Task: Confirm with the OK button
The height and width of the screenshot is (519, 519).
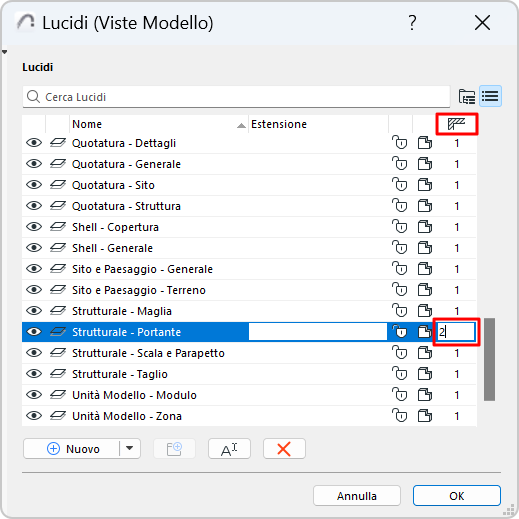Action: click(457, 496)
